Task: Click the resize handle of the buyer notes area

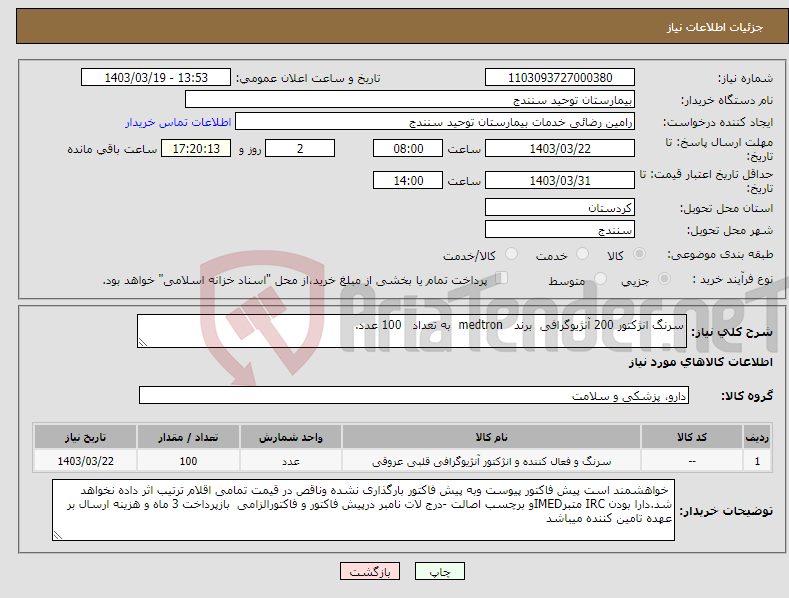Action: [58, 535]
